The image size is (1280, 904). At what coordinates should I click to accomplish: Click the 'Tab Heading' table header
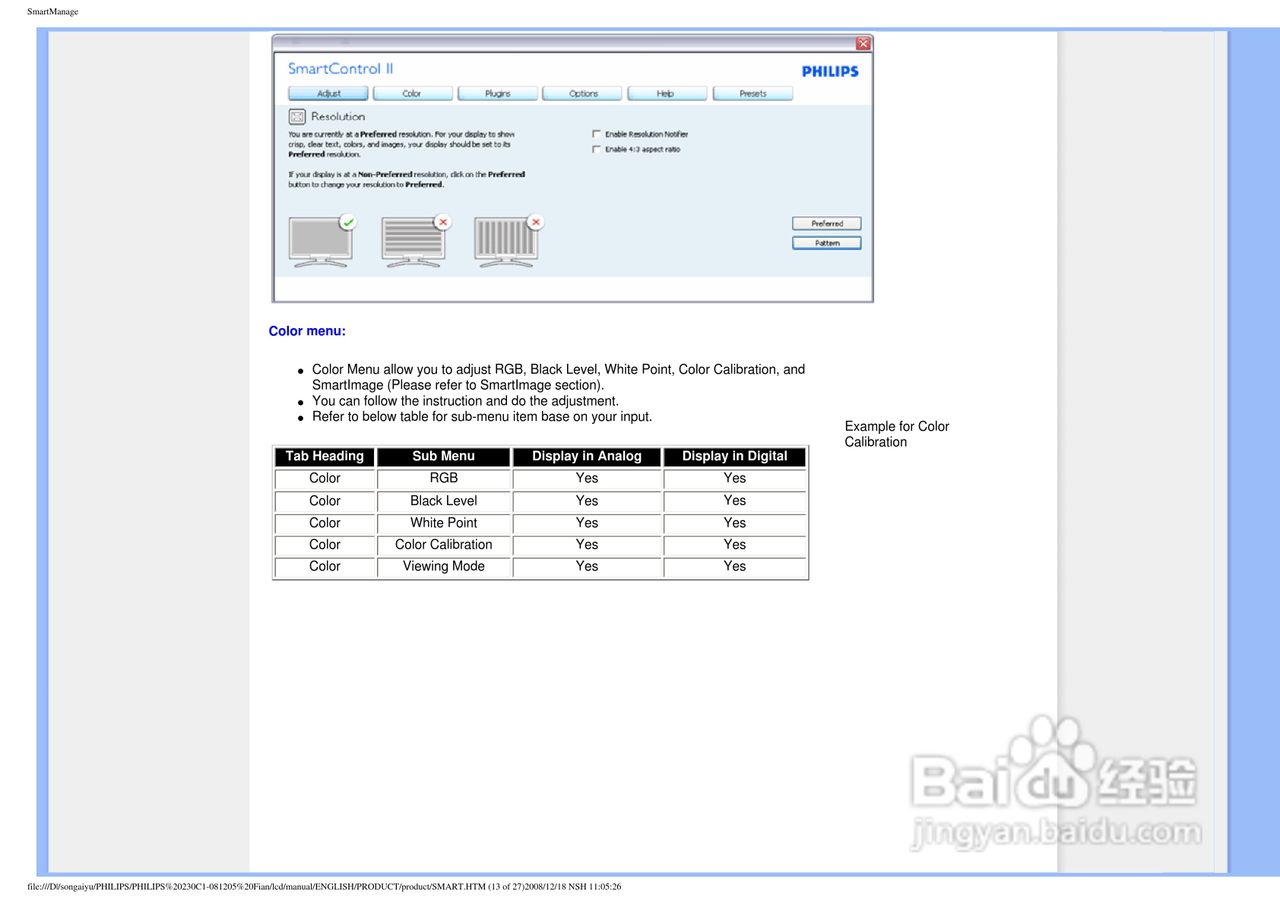click(325, 456)
